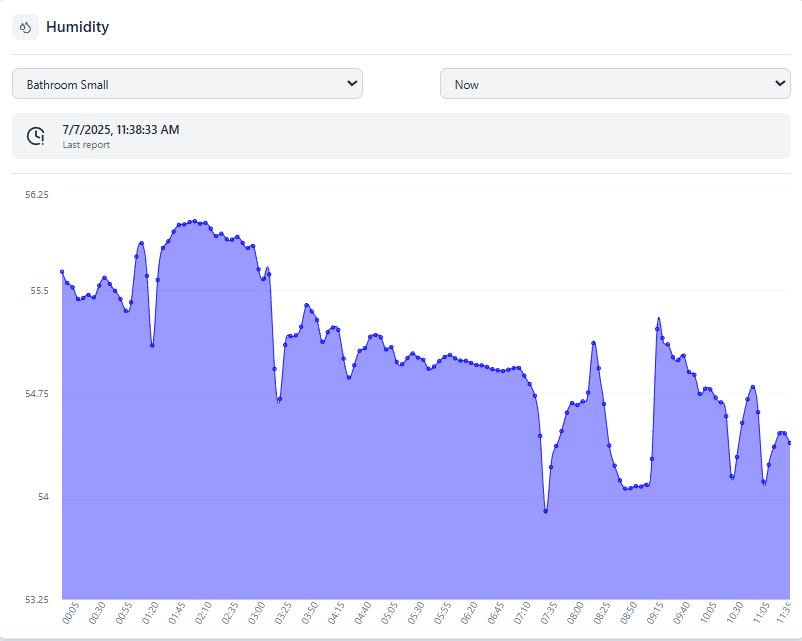The height and width of the screenshot is (641, 802).
Task: Open the Bathroom Small room dropdown
Action: coord(187,84)
